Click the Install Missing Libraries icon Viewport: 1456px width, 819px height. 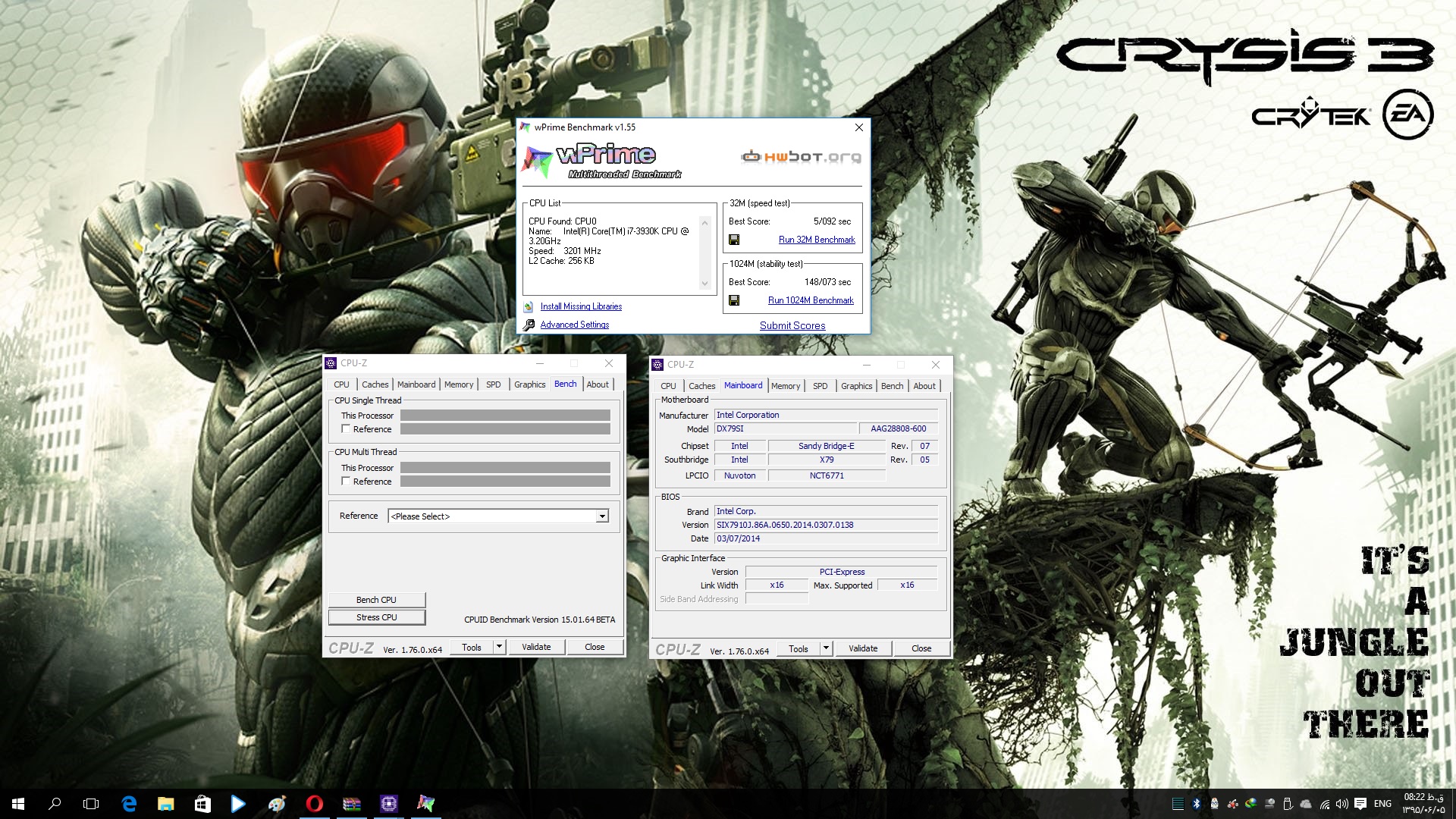(529, 306)
